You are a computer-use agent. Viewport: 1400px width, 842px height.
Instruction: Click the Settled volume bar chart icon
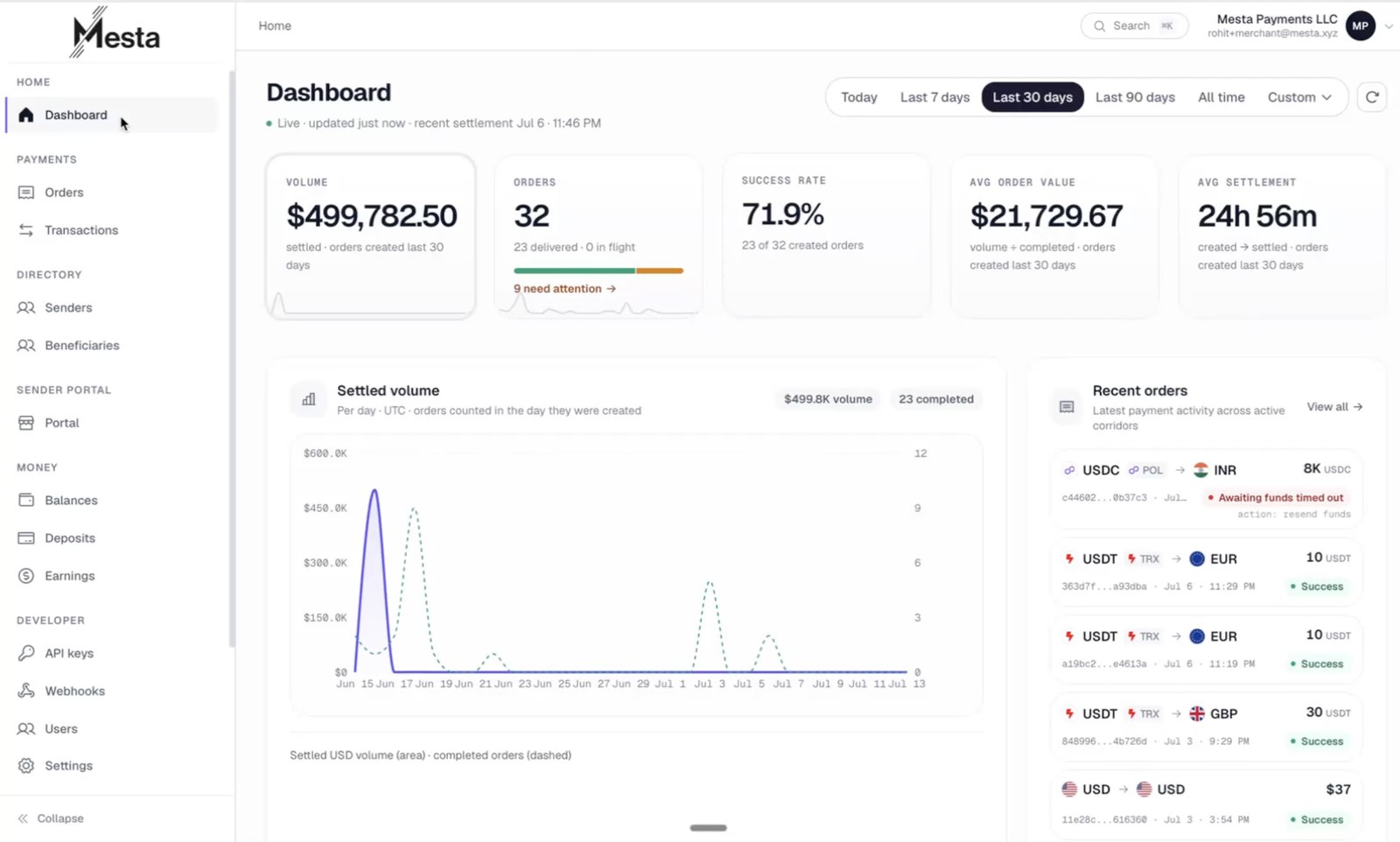(x=309, y=399)
